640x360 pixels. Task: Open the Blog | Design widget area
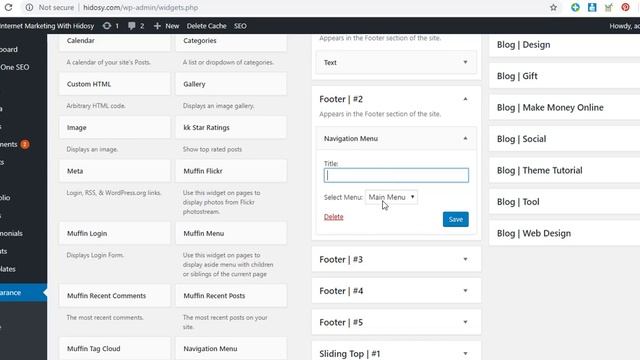coord(564,44)
